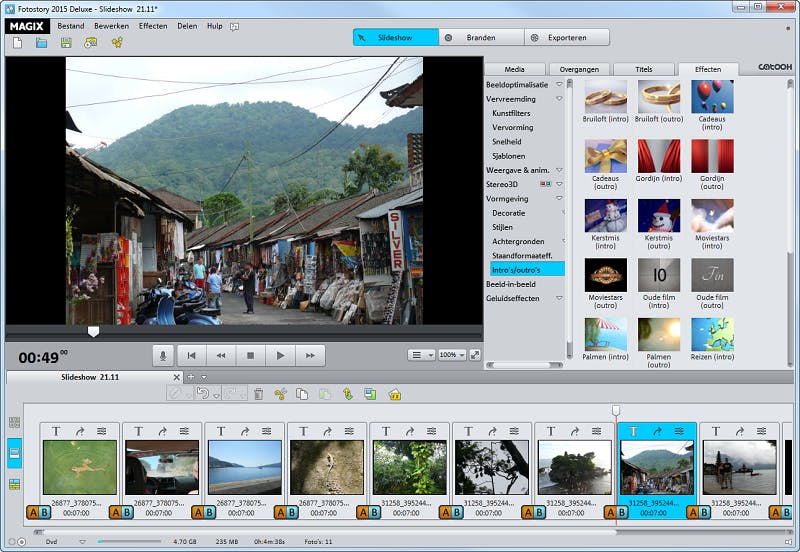Switch to timeline view mode icon
Viewport: 800px width, 552px height.
[x=14, y=485]
